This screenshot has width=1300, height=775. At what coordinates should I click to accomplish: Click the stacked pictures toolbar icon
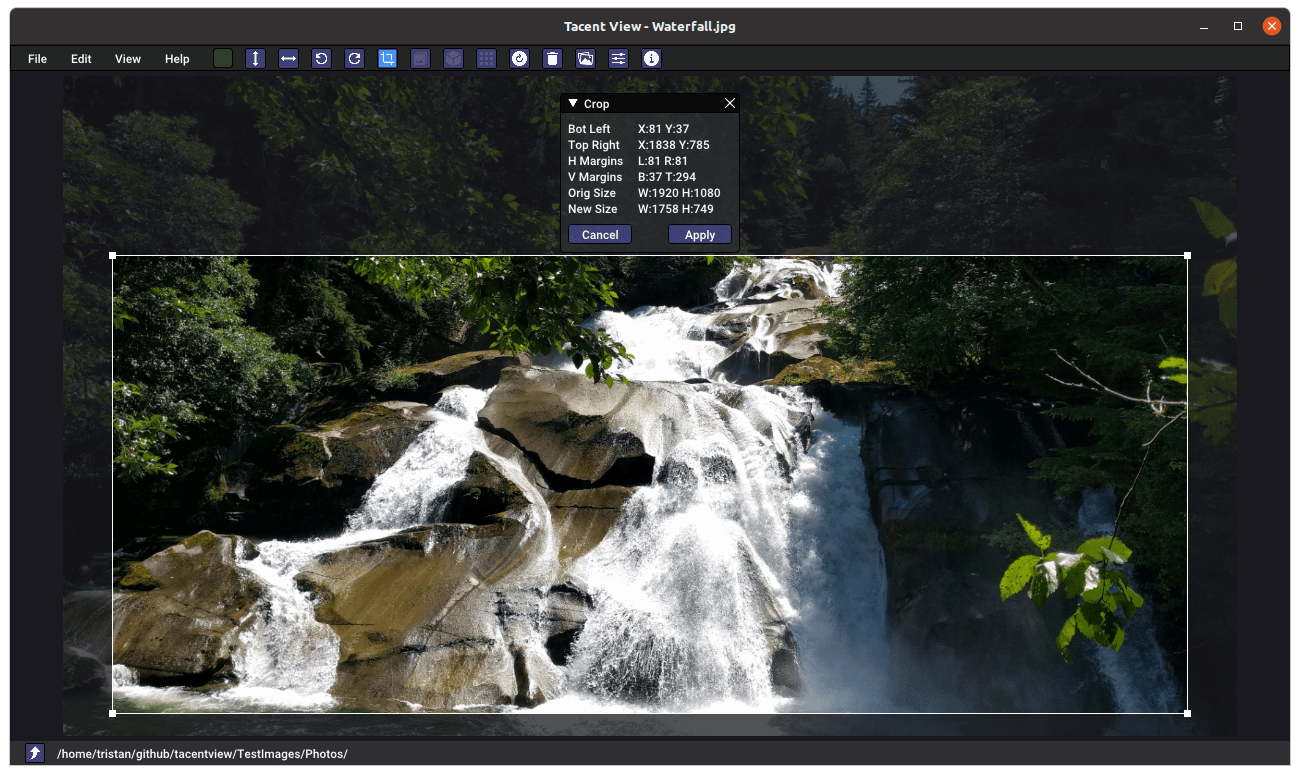(x=585, y=59)
